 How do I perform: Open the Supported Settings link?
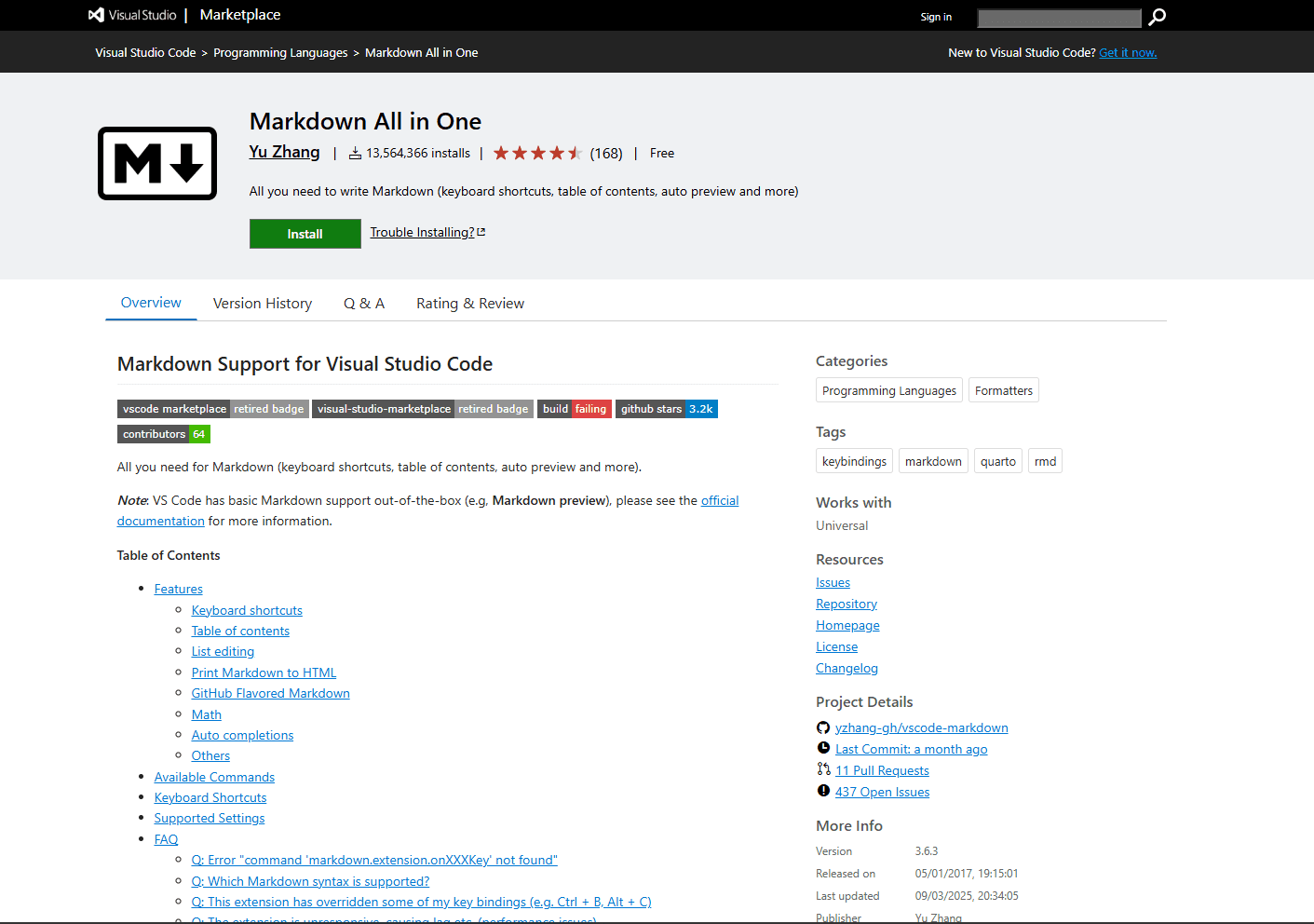click(x=210, y=818)
